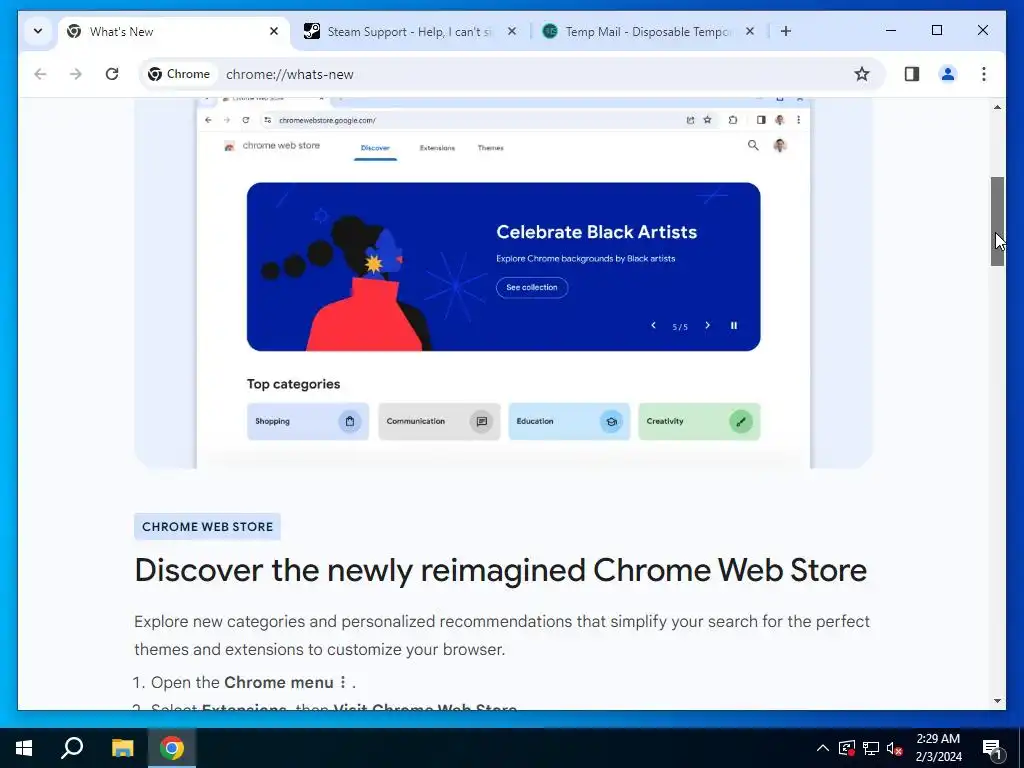The image size is (1024, 768).
Task: Close the Temp Mail tab
Action: 750,31
